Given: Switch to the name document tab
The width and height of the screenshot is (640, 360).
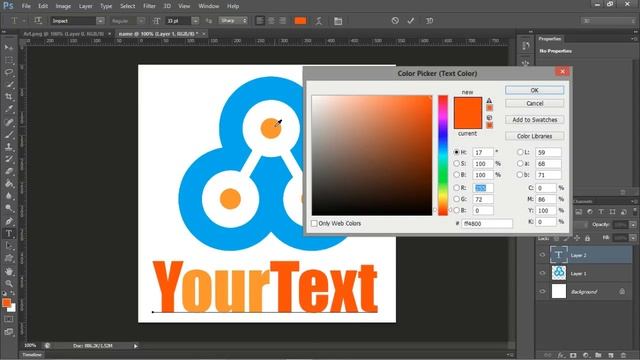Looking at the screenshot, I should [x=158, y=34].
